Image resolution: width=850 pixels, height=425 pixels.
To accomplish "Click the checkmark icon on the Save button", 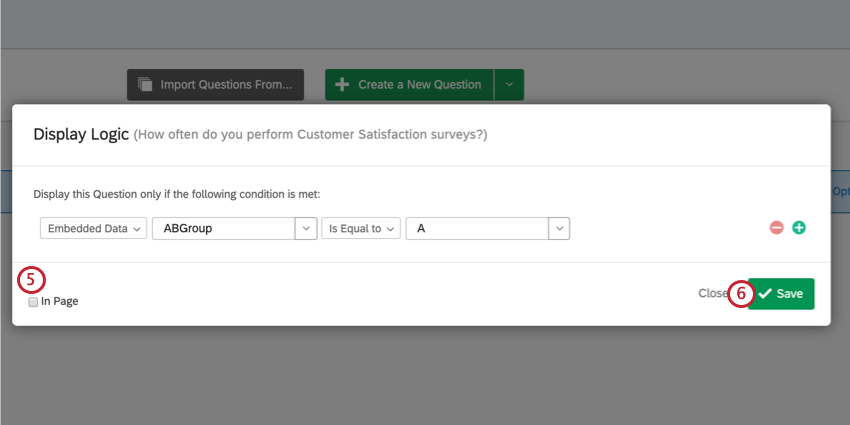I will tap(765, 294).
